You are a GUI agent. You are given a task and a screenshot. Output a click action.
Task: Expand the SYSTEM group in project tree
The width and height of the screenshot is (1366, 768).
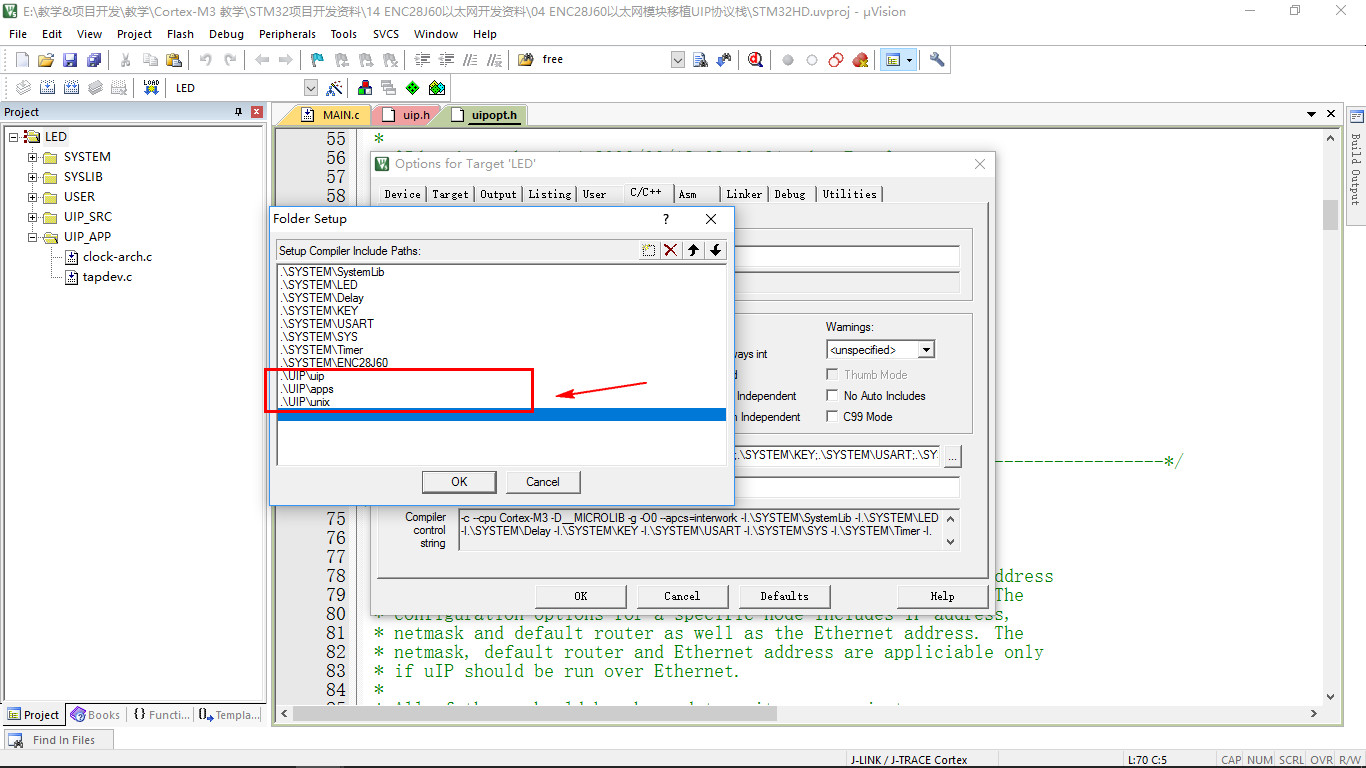coord(32,157)
